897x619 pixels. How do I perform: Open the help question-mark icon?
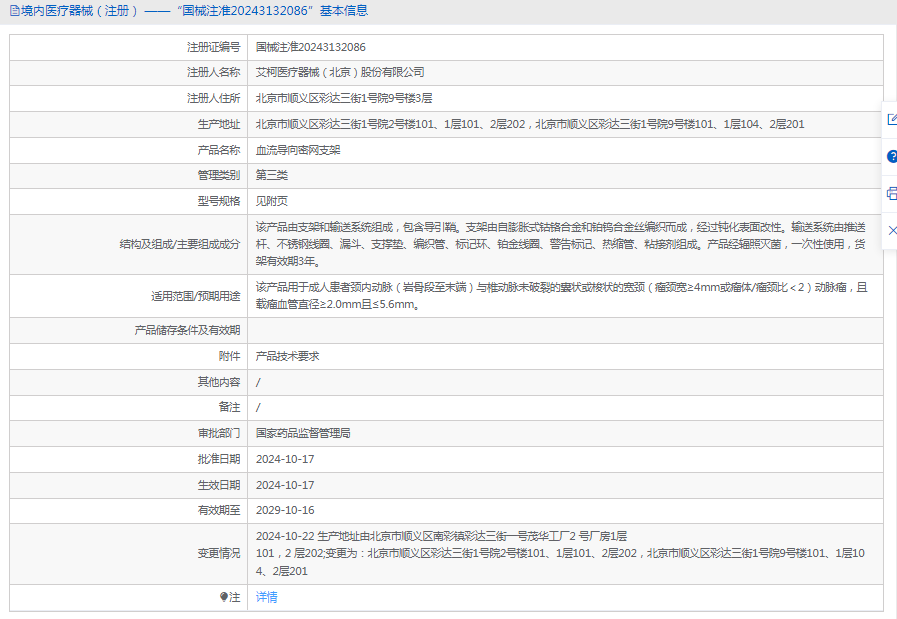pyautogui.click(x=892, y=156)
